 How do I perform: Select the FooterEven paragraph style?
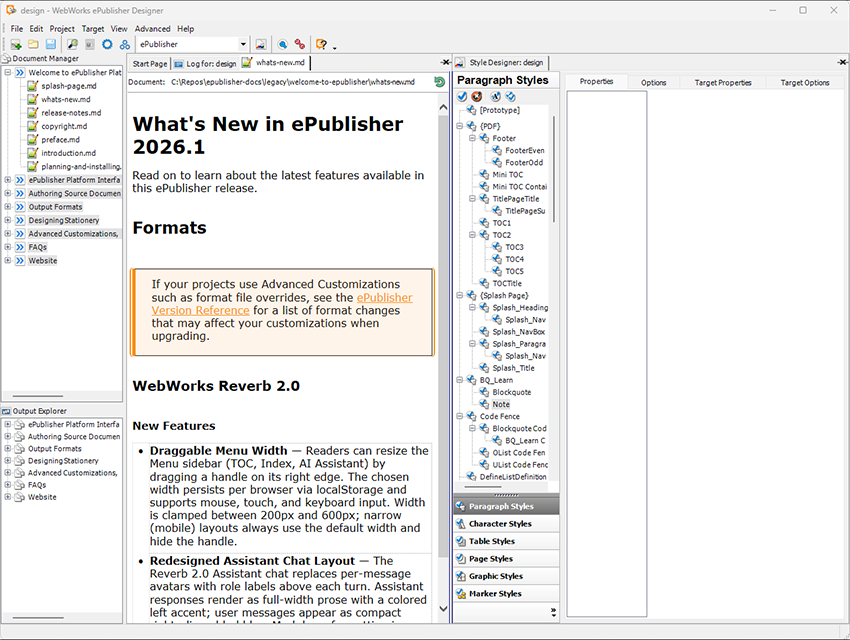click(524, 150)
